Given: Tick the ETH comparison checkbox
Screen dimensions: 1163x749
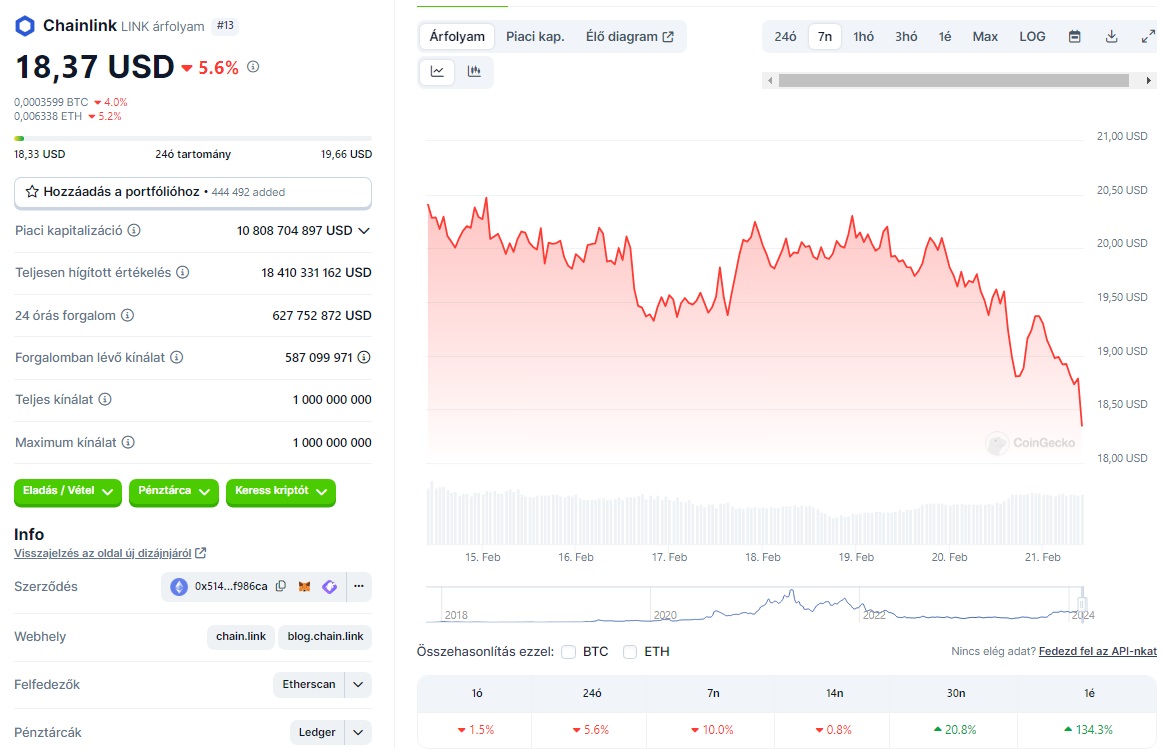Looking at the screenshot, I should 630,652.
